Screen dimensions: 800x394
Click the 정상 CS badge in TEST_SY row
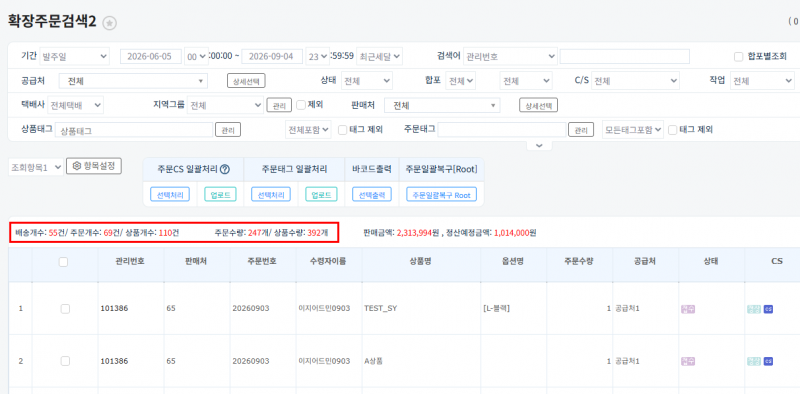point(754,309)
